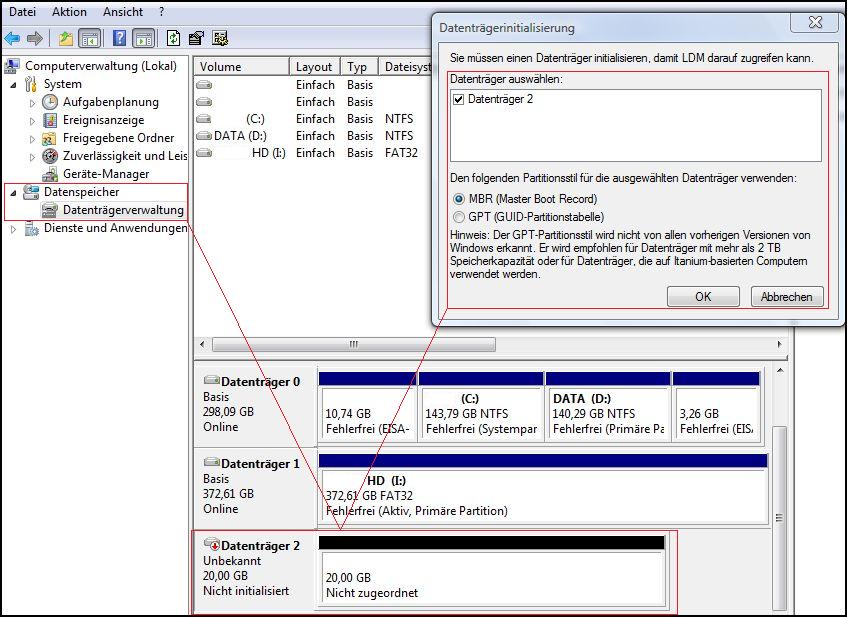Screen dimensions: 847x617
Task: Click the DATA (D:) volume drive icon
Action: pos(204,136)
